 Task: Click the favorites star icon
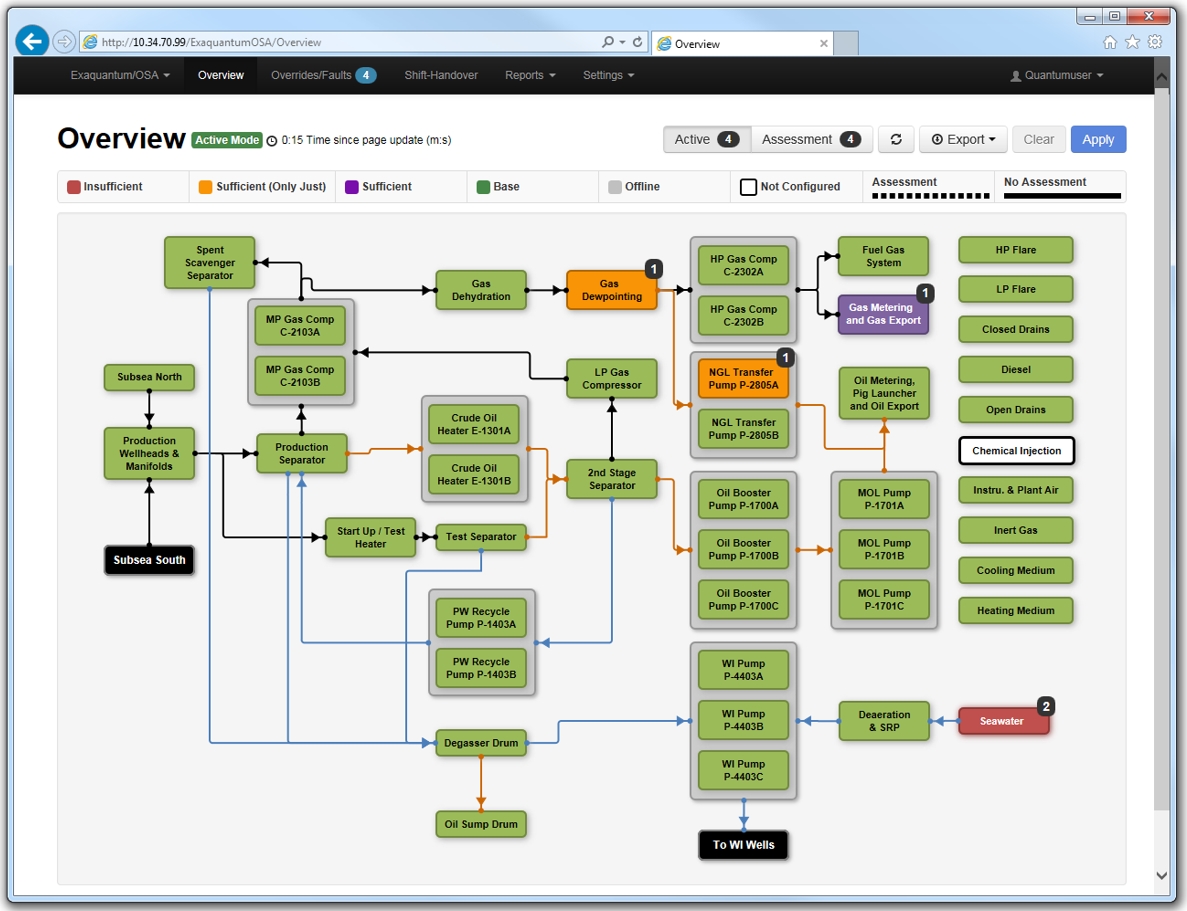(x=1132, y=42)
